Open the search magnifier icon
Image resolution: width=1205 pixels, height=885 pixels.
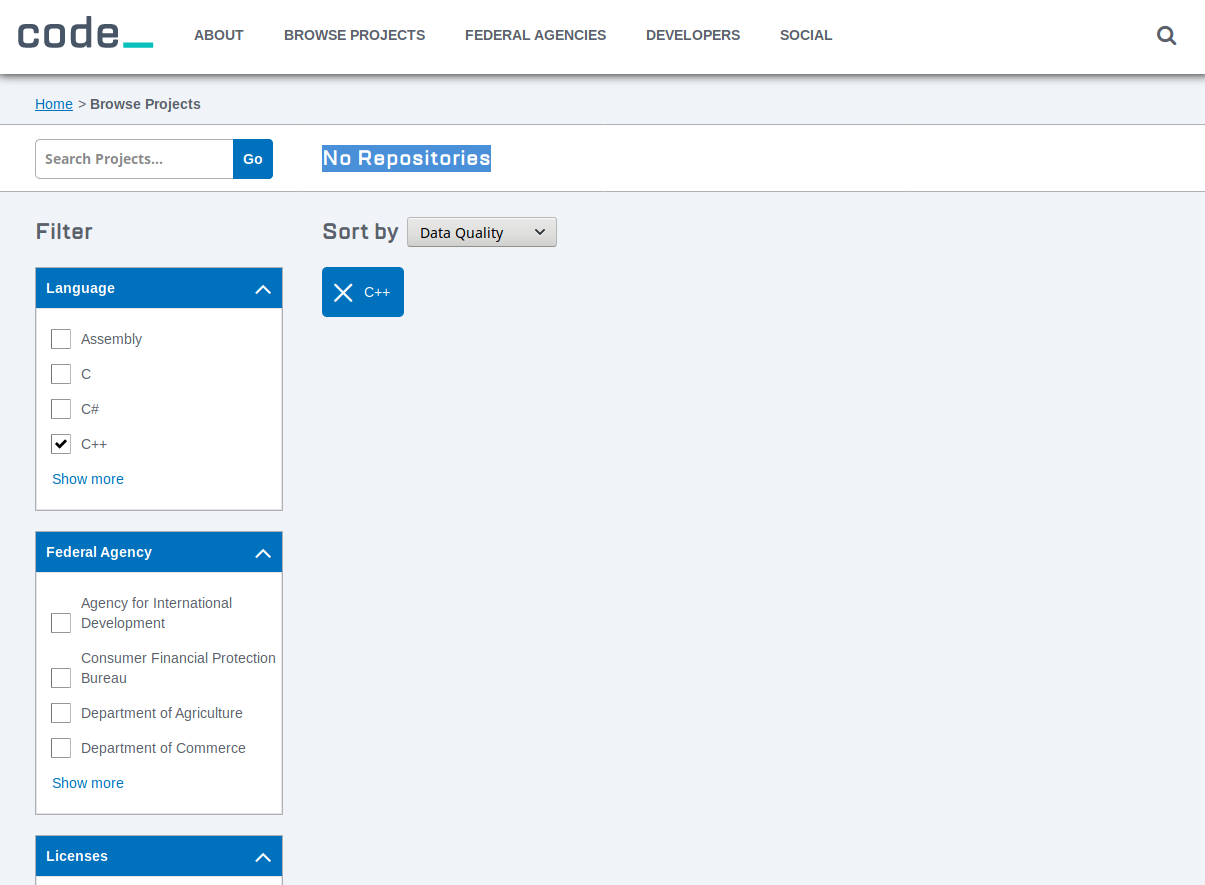pyautogui.click(x=1166, y=36)
